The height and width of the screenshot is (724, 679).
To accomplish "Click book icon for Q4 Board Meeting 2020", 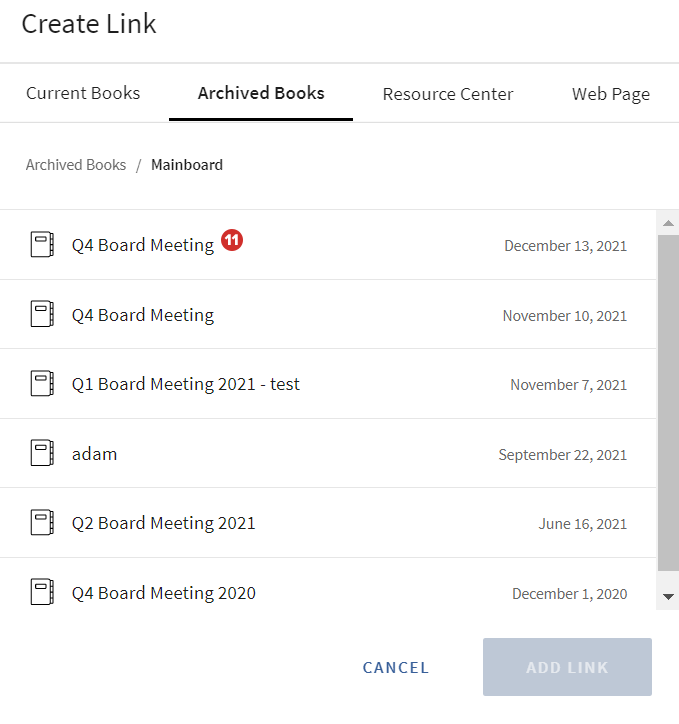I will tap(41, 593).
